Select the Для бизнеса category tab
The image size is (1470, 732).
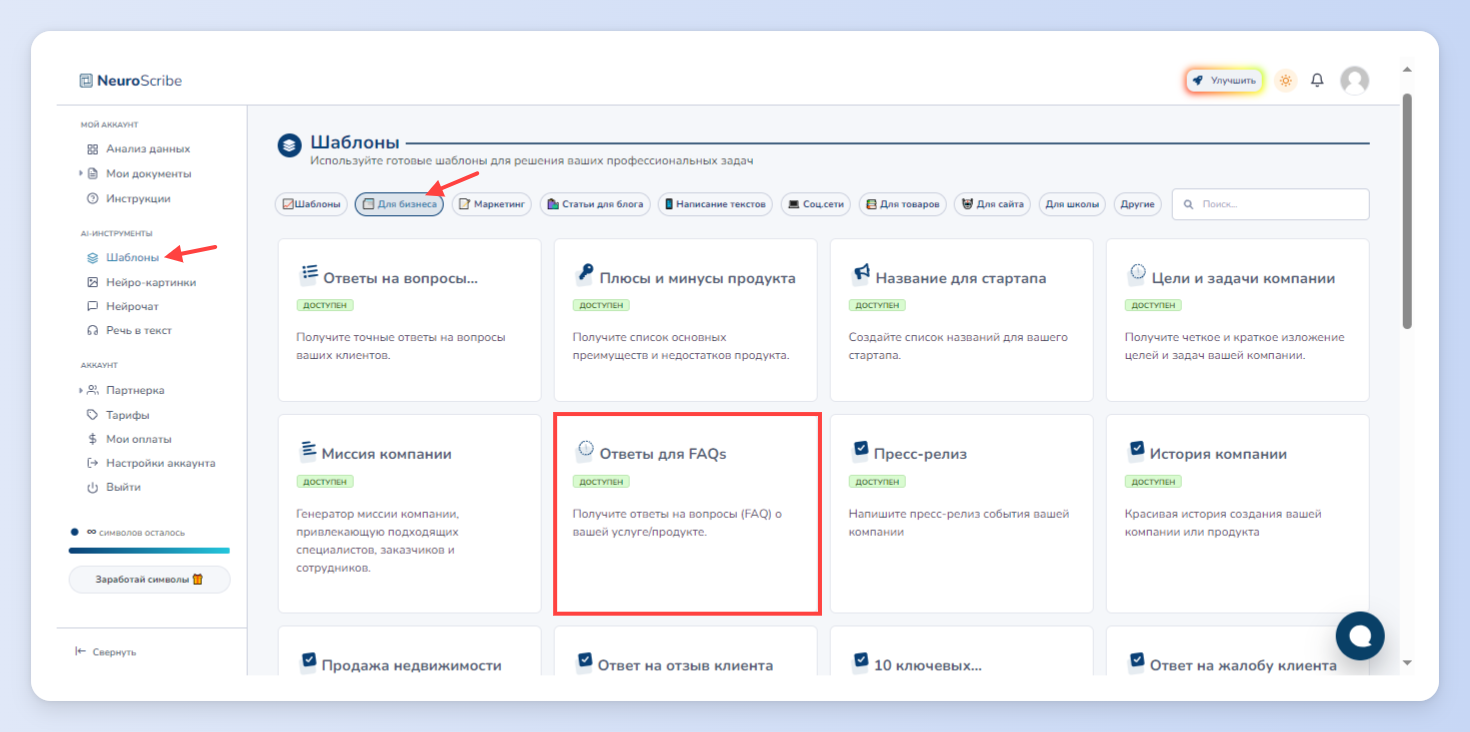click(x=399, y=204)
